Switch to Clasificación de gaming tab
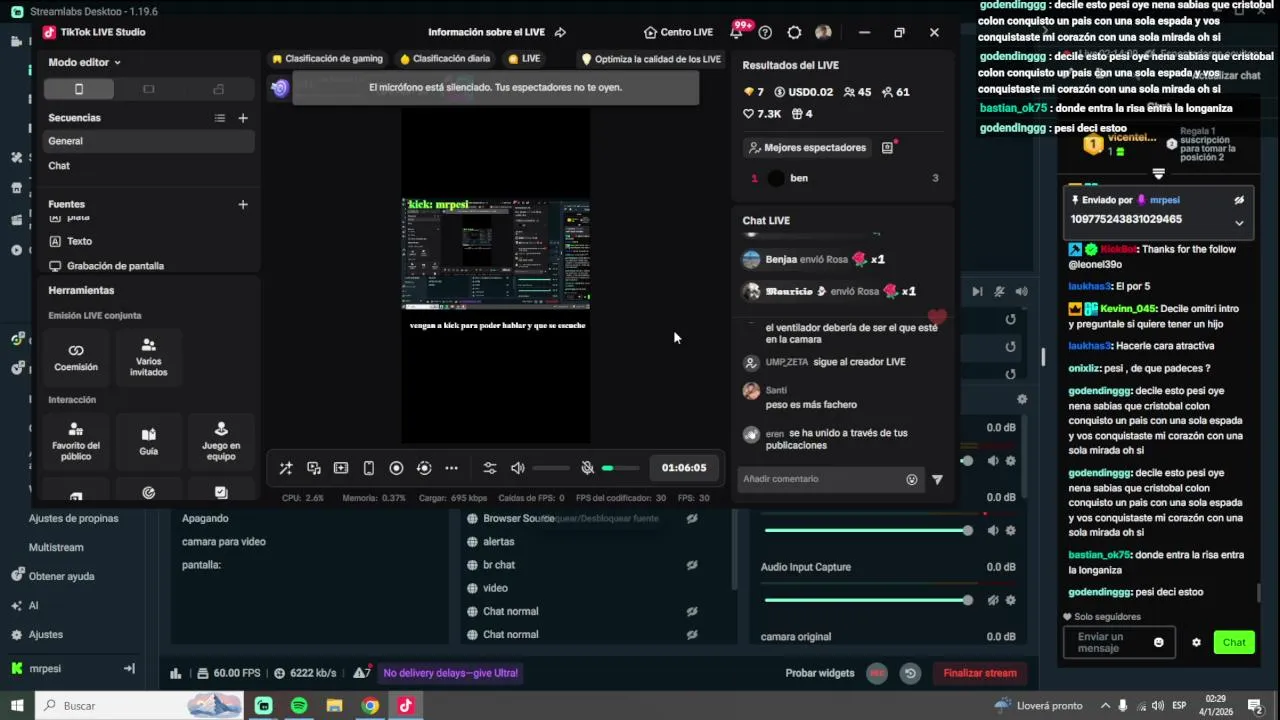The width and height of the screenshot is (1280, 720). click(327, 59)
